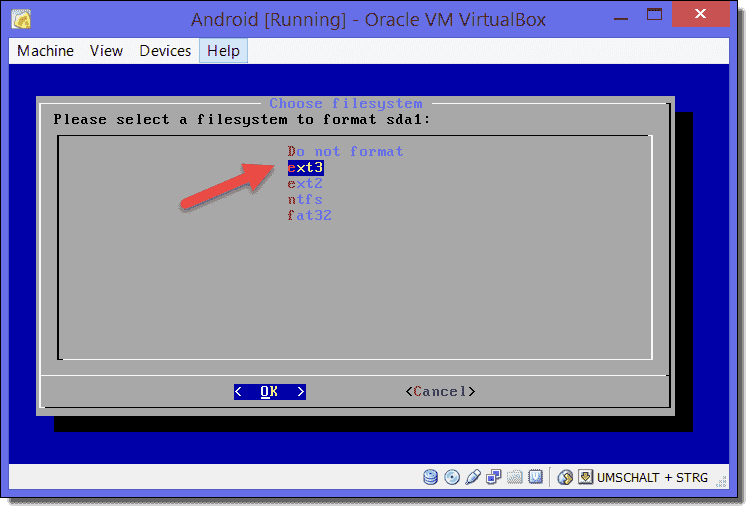Select the ext3 filesystem entry
This screenshot has height=513, width=753.
305,168
